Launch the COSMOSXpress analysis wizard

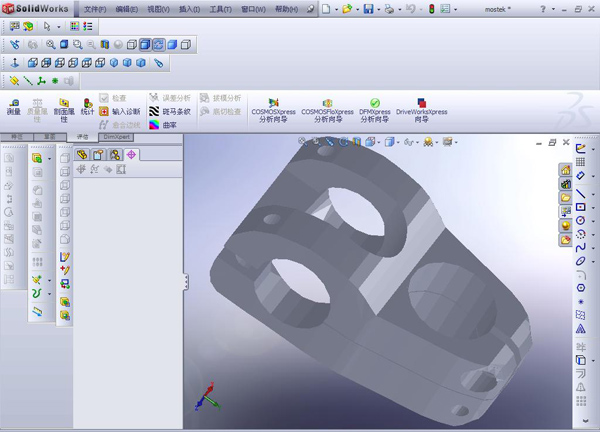(272, 109)
